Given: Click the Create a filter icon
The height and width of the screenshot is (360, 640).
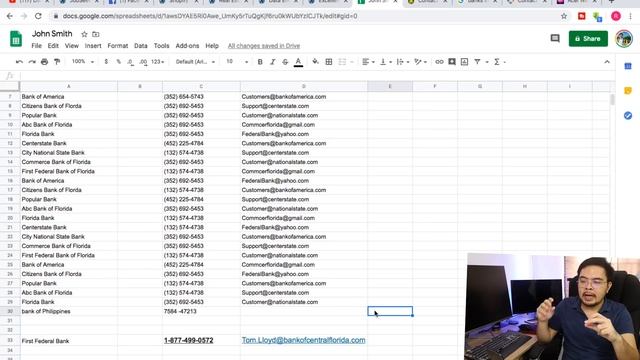Looking at the screenshot, I should pos(477,62).
